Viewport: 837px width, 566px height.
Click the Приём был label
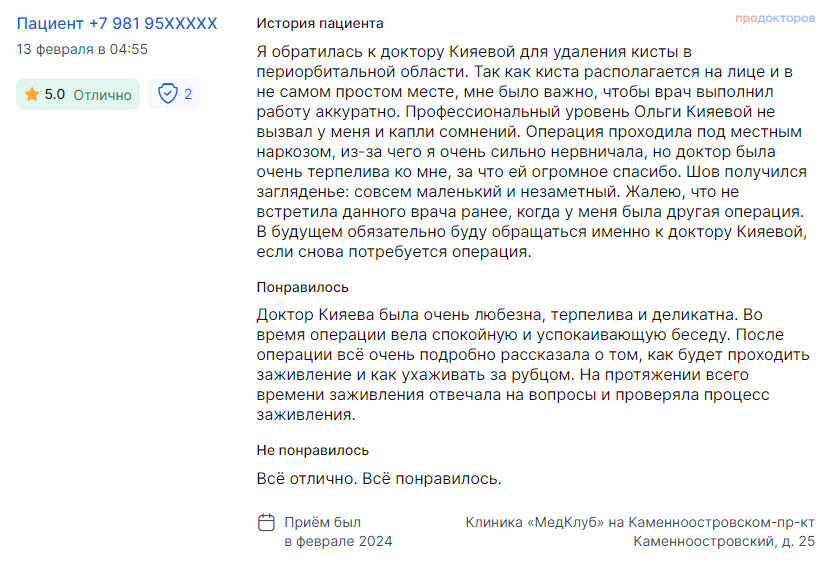click(x=322, y=522)
